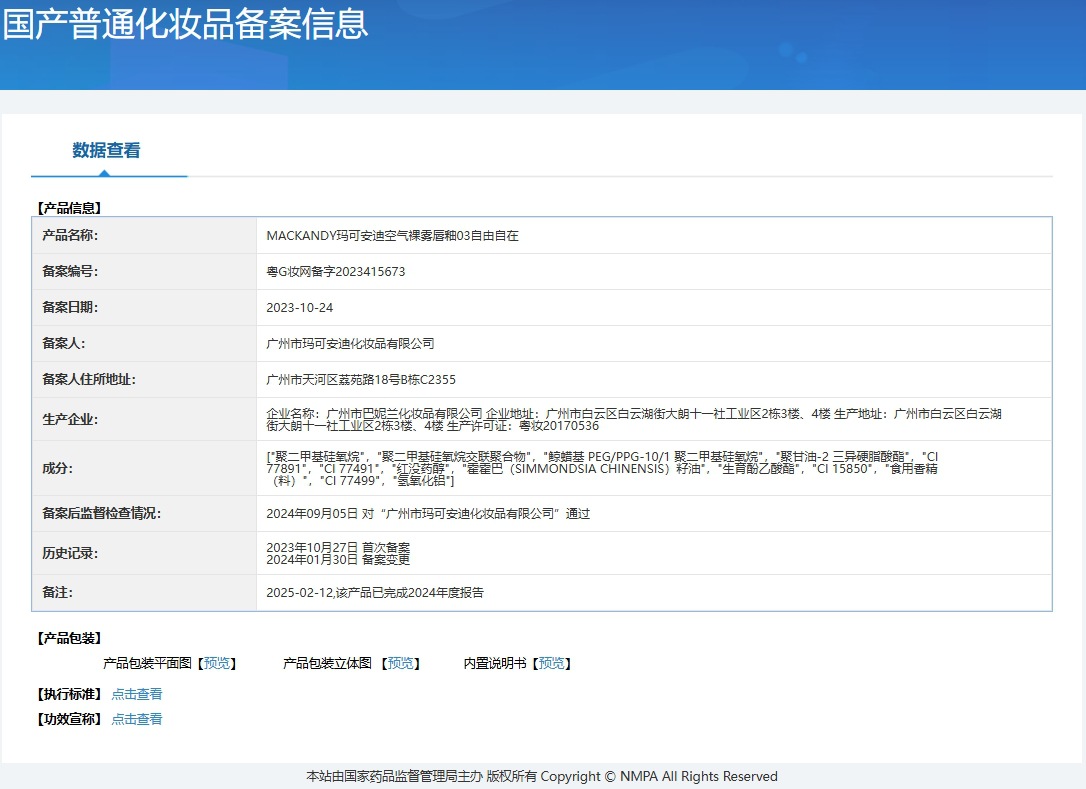Click the NMPA copyright footer text
This screenshot has width=1086, height=789.
(x=542, y=776)
